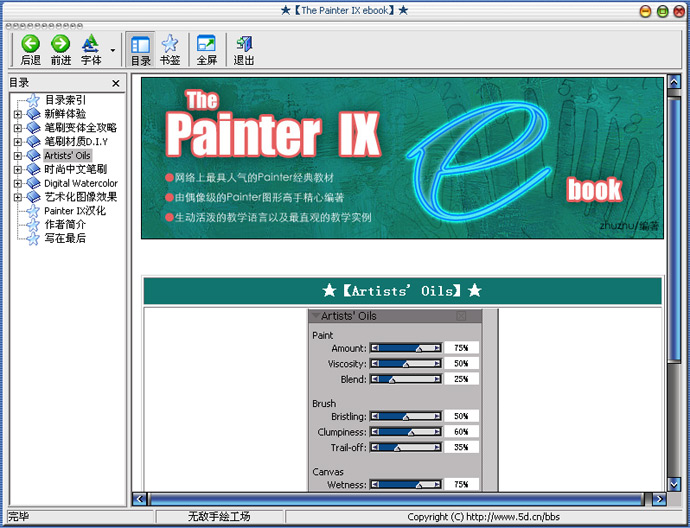Click the Painter IX ebook banner image
690x528 pixels.
pyautogui.click(x=402, y=158)
